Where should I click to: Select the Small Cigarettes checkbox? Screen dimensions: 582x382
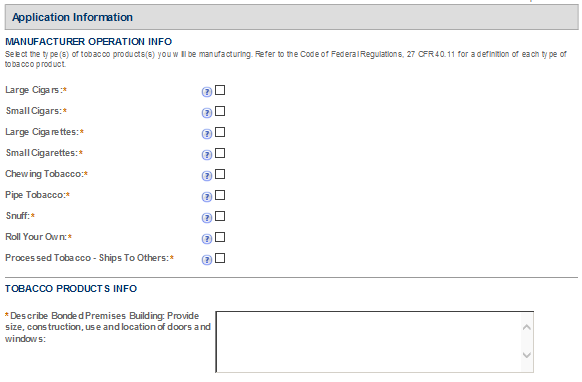(x=220, y=153)
